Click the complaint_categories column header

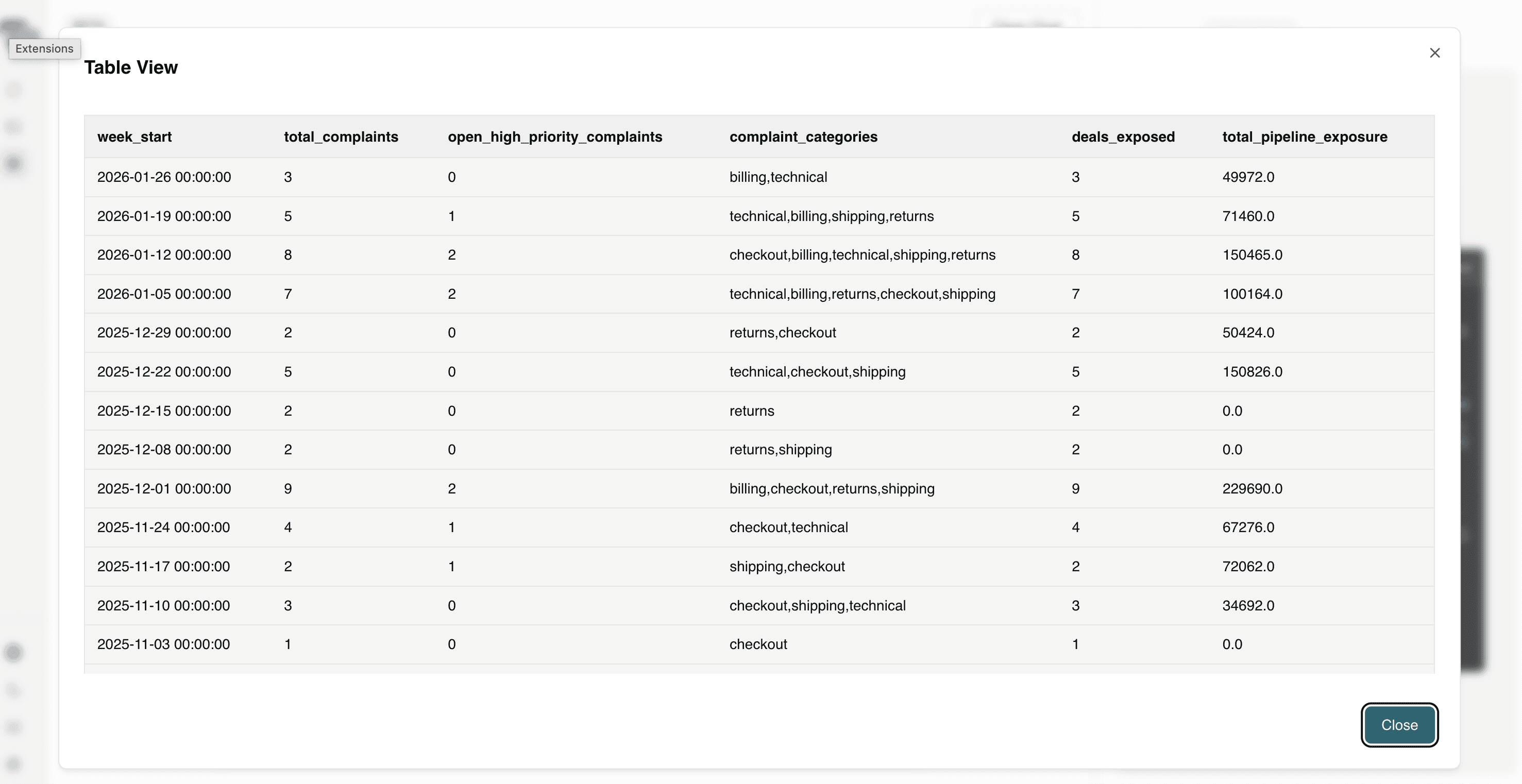click(x=803, y=137)
